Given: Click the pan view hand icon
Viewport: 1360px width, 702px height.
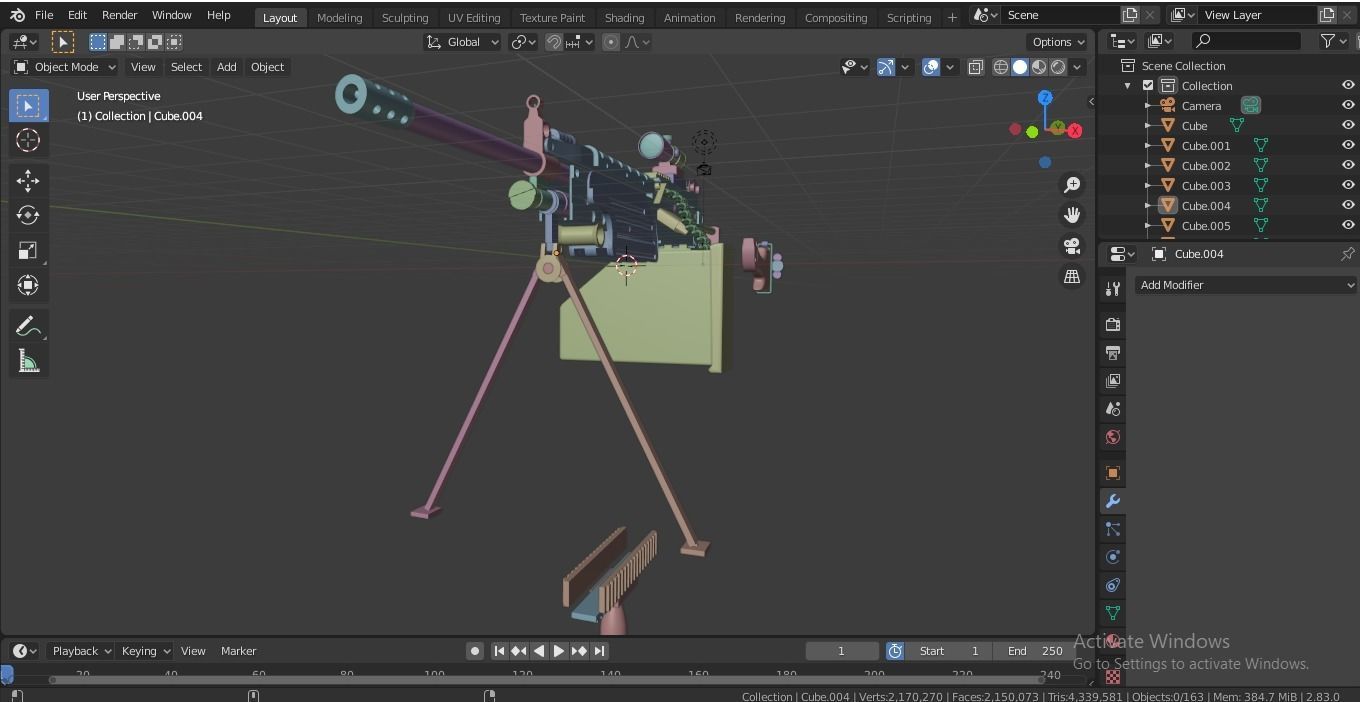Looking at the screenshot, I should (x=1072, y=215).
